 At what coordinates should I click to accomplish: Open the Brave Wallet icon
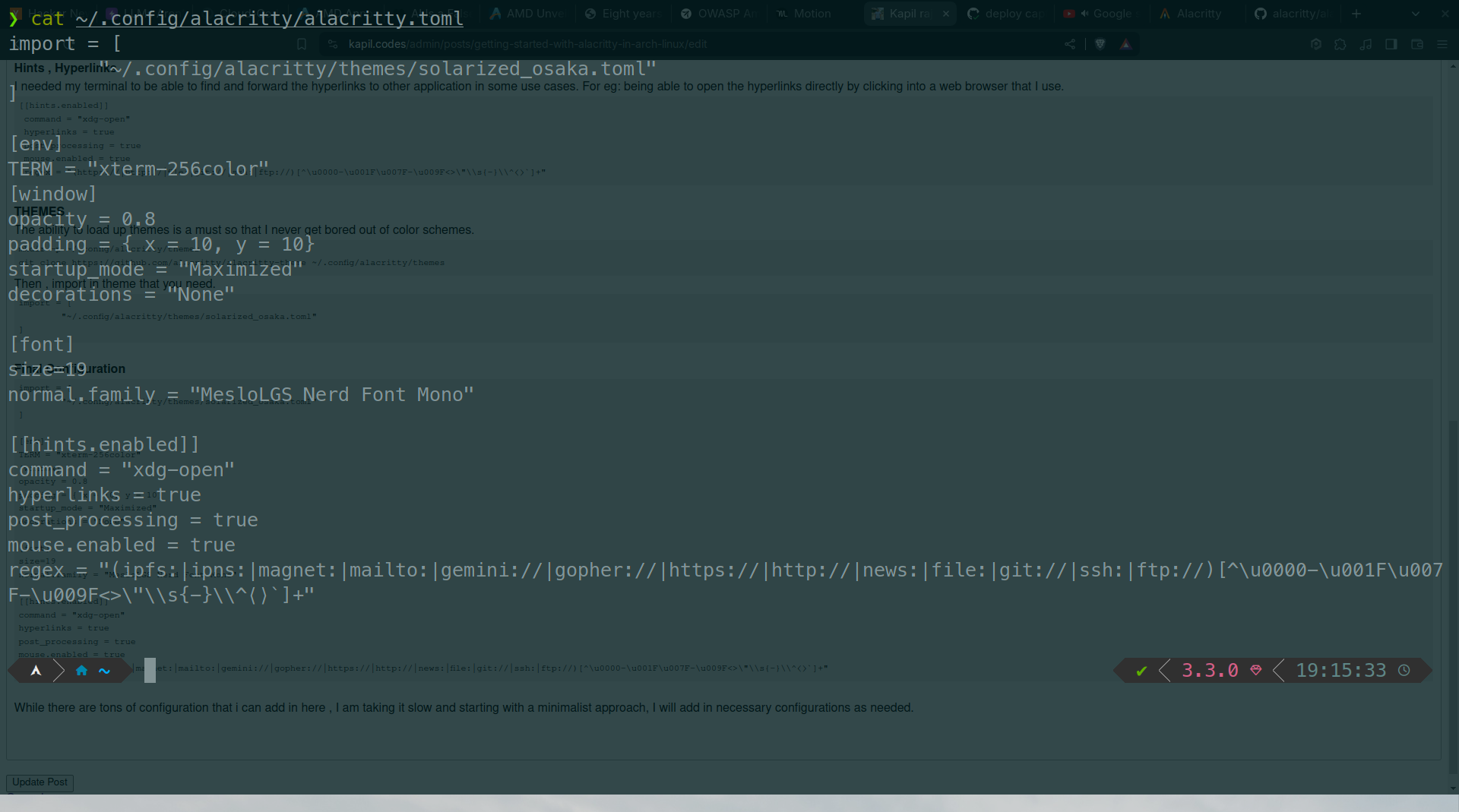tap(1417, 44)
